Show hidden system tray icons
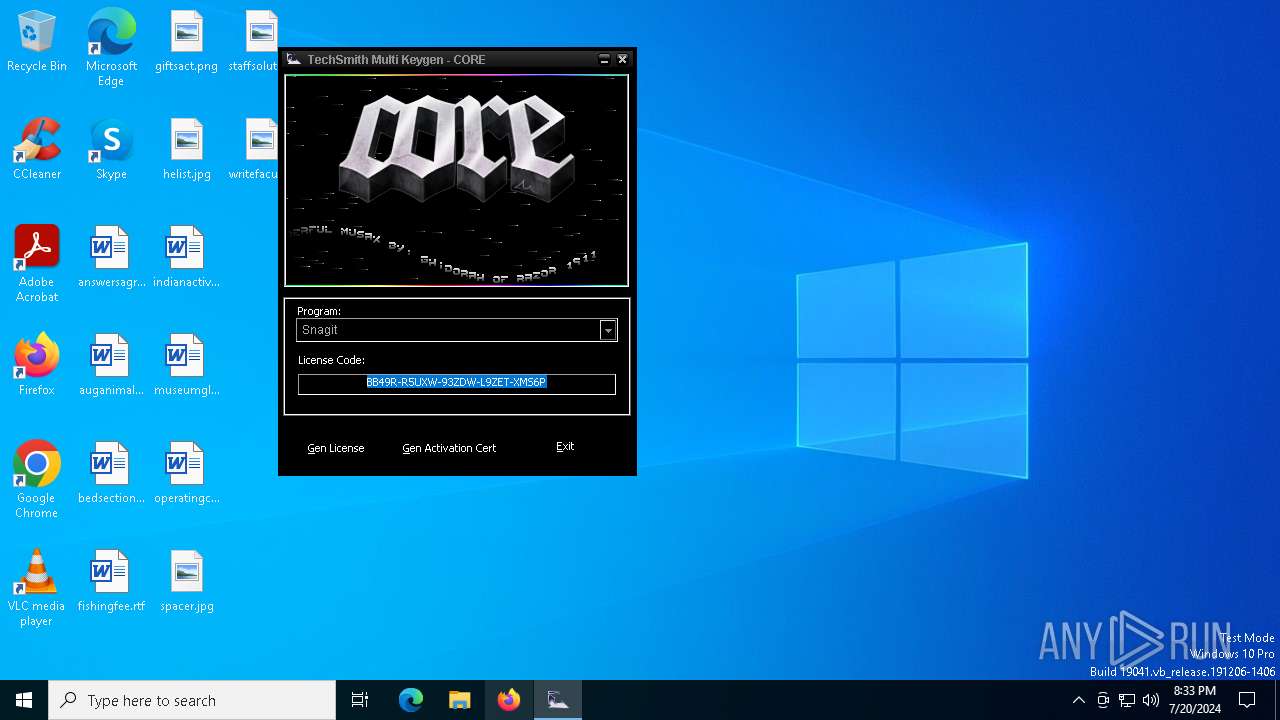This screenshot has height=720, width=1280. (1078, 700)
